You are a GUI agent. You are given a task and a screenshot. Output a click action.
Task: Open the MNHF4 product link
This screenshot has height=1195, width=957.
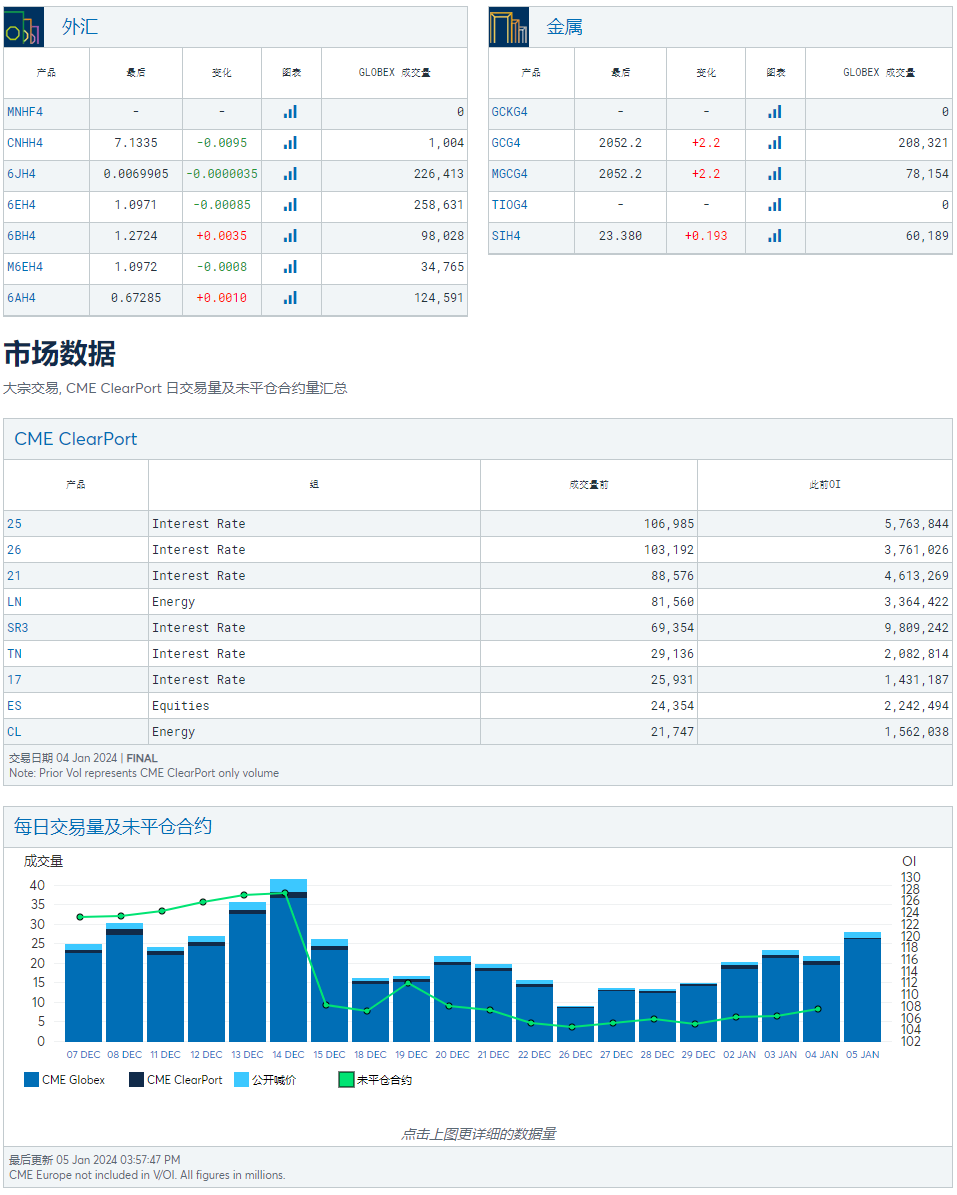coord(25,112)
